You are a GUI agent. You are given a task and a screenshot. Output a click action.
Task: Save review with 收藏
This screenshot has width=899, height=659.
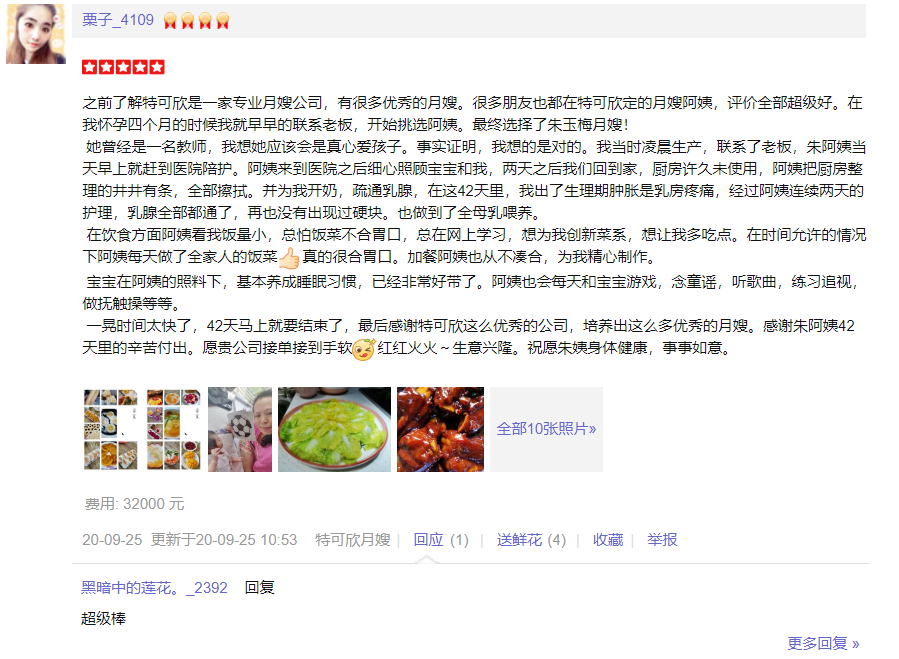click(x=608, y=540)
